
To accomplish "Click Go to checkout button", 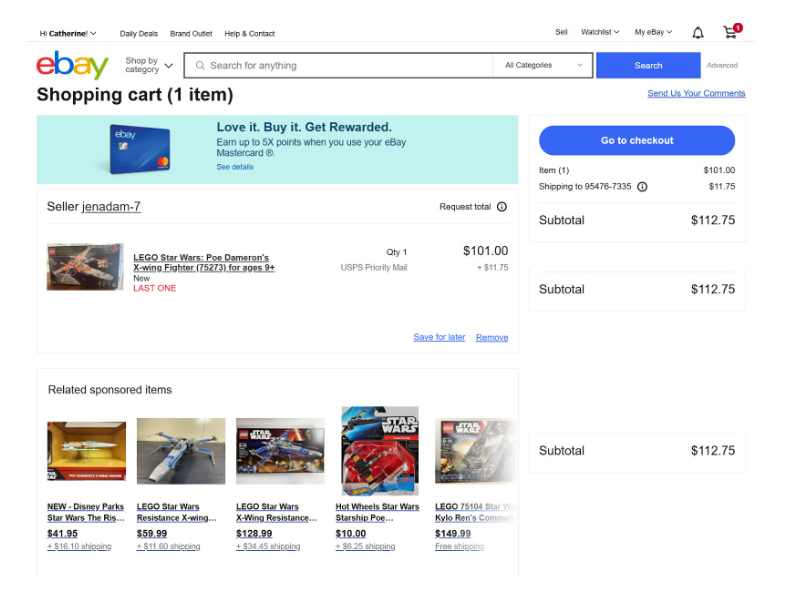I will point(637,140).
